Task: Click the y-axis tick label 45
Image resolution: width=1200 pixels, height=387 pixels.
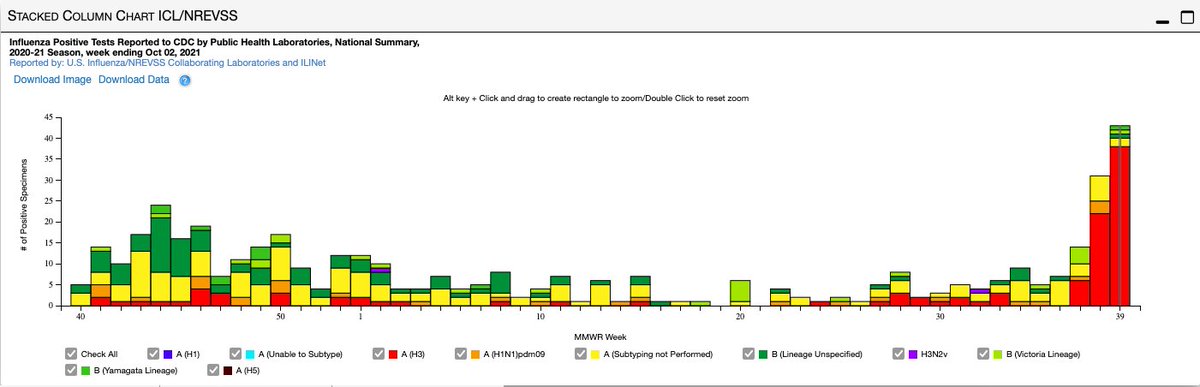Action: click(x=48, y=117)
